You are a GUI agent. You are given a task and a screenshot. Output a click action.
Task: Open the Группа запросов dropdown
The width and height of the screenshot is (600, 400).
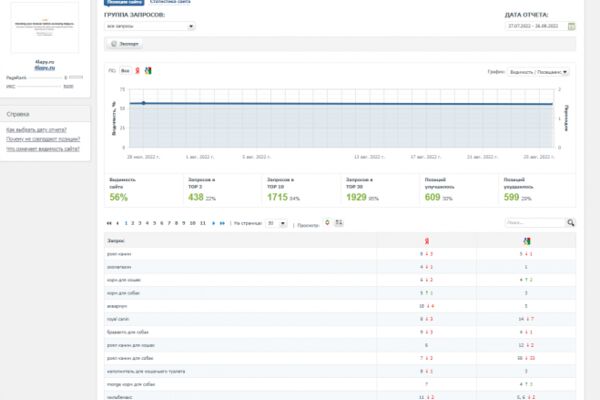tap(150, 26)
